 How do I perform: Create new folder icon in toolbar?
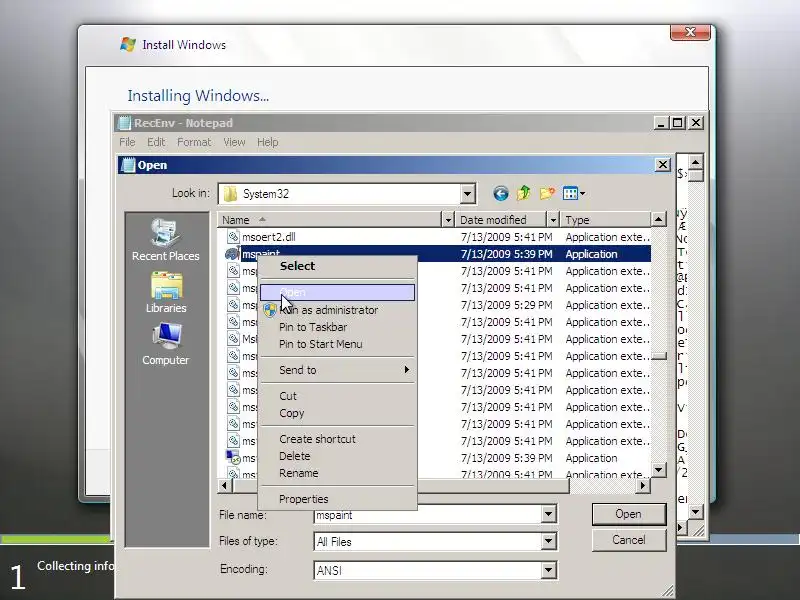547,193
